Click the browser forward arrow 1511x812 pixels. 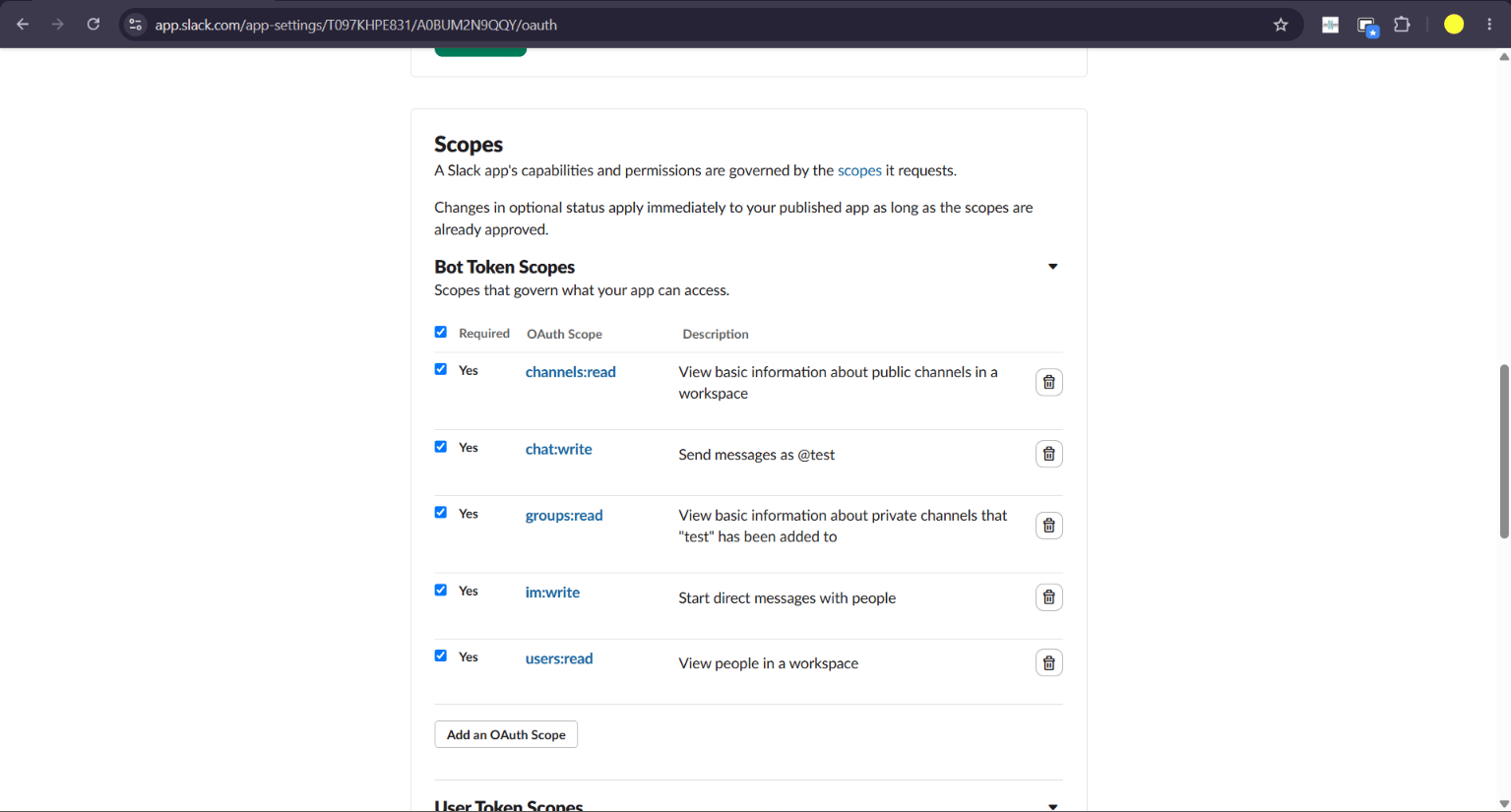click(58, 25)
